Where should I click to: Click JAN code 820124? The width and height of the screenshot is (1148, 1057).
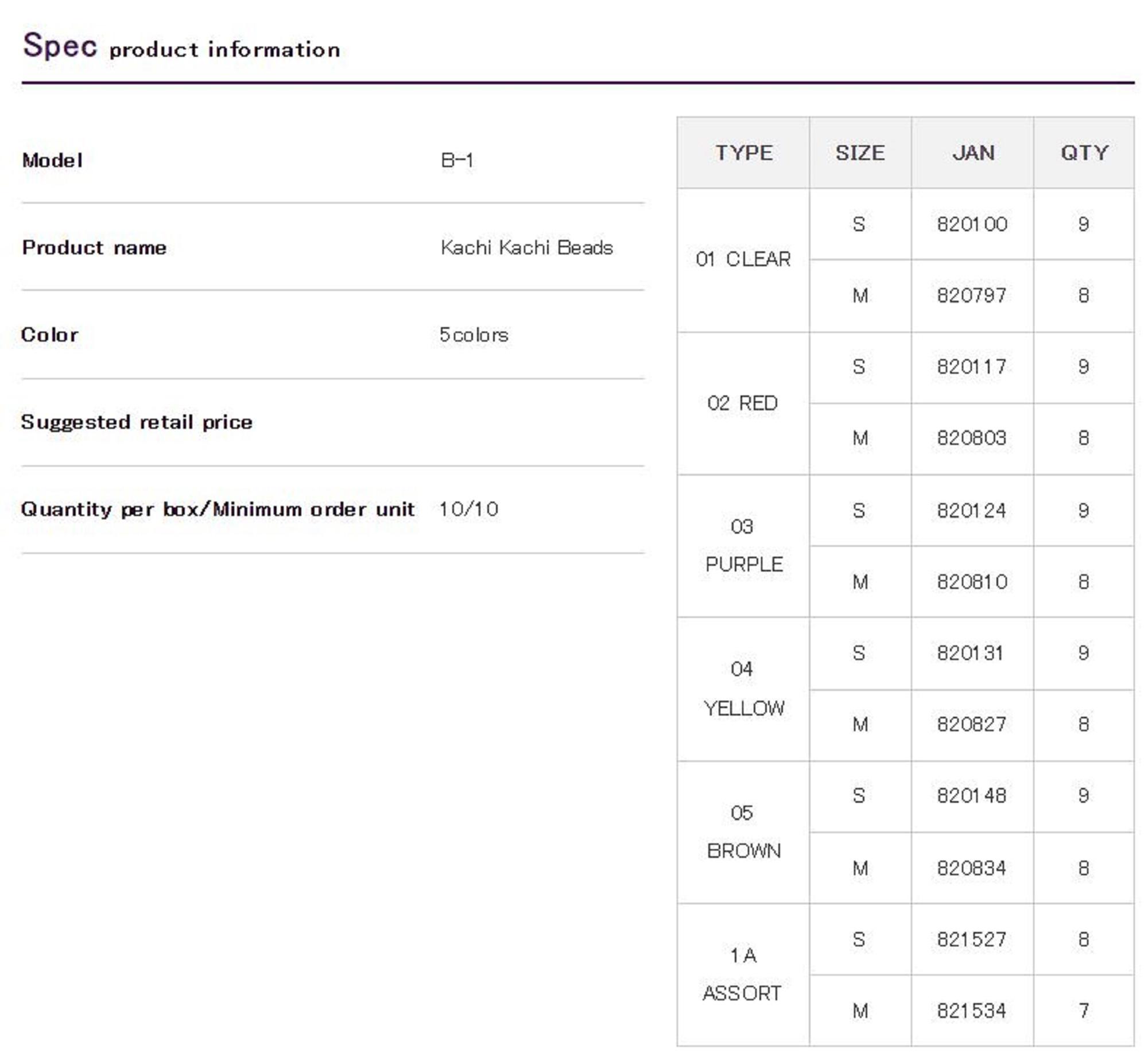pyautogui.click(x=972, y=510)
